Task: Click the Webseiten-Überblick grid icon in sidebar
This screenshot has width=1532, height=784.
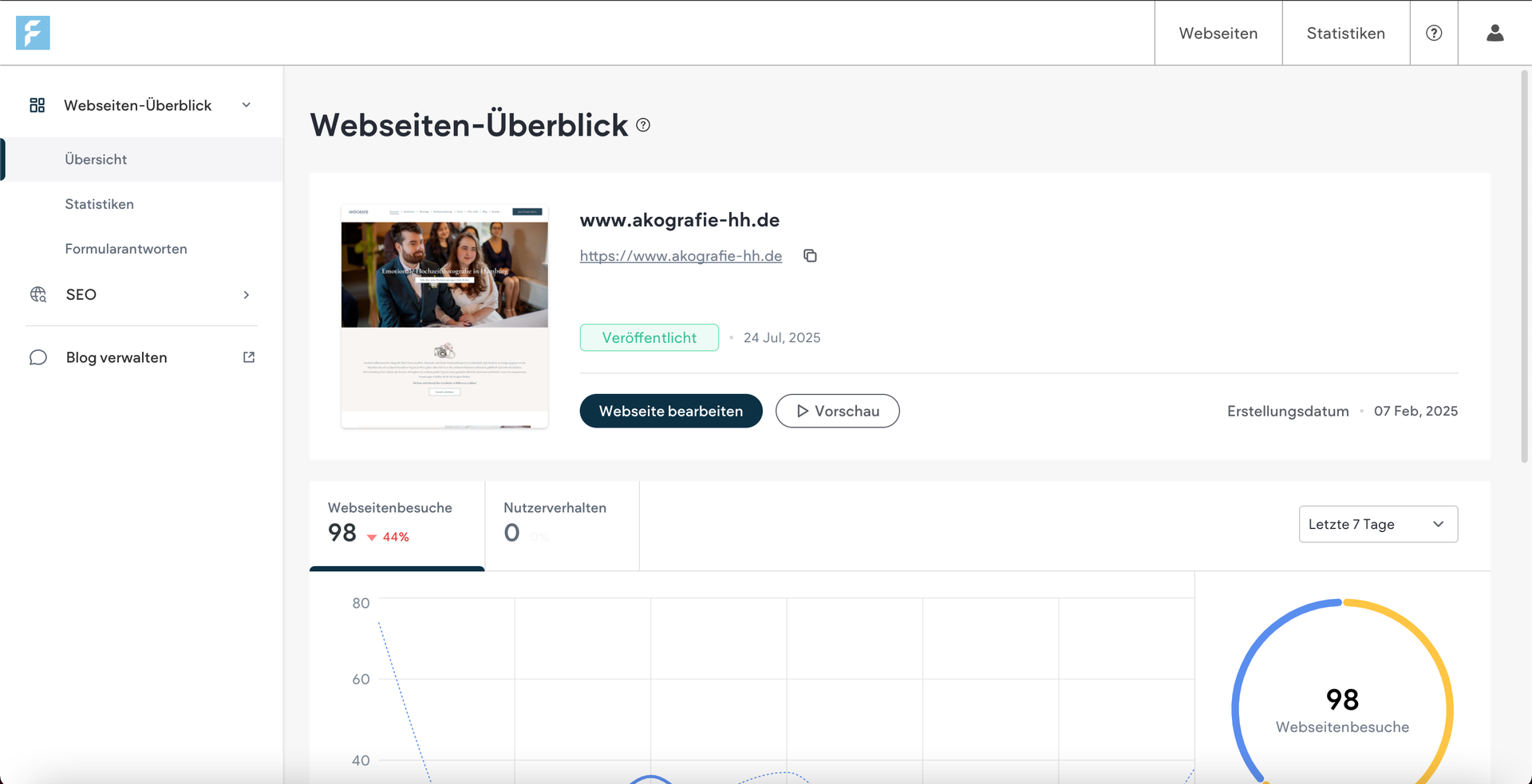Action: pyautogui.click(x=38, y=105)
